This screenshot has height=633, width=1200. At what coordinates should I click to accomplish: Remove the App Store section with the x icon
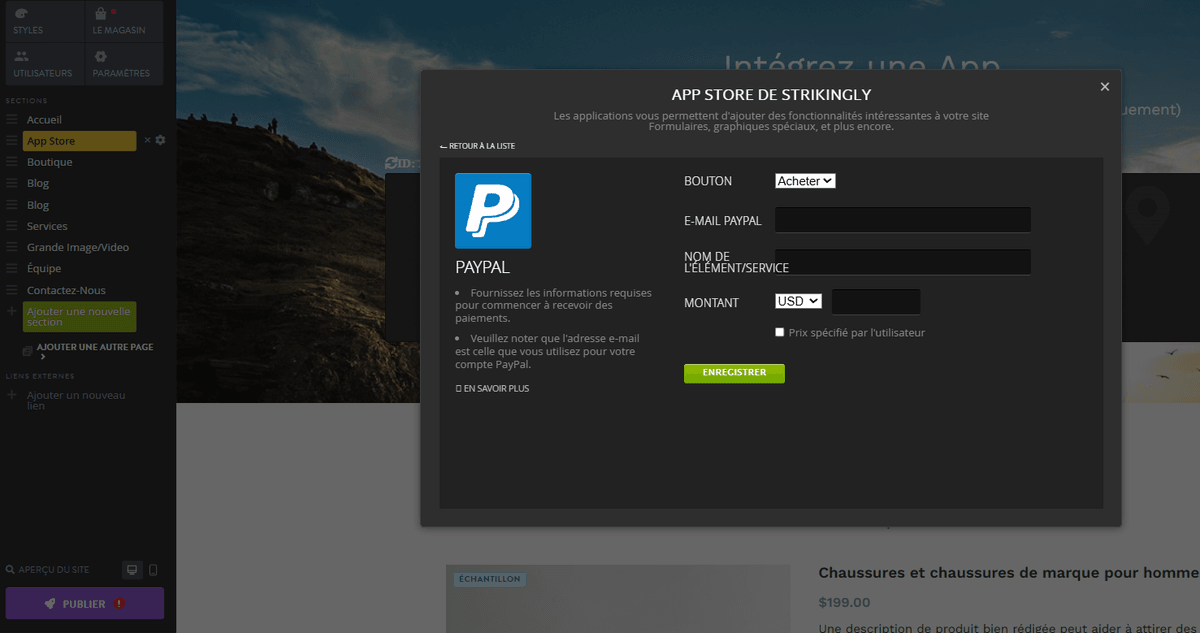coord(147,140)
